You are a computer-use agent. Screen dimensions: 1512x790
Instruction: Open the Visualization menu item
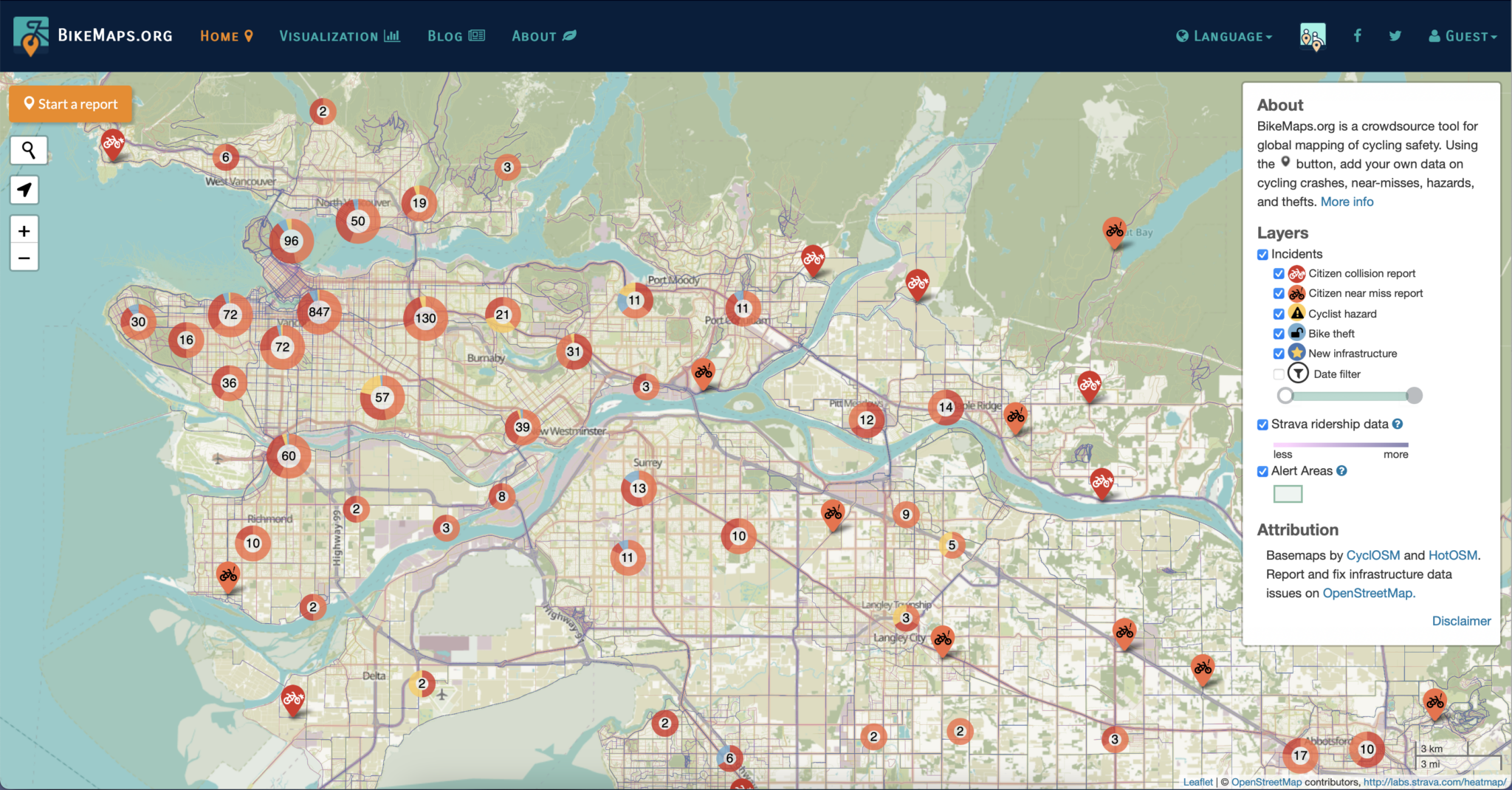[339, 36]
